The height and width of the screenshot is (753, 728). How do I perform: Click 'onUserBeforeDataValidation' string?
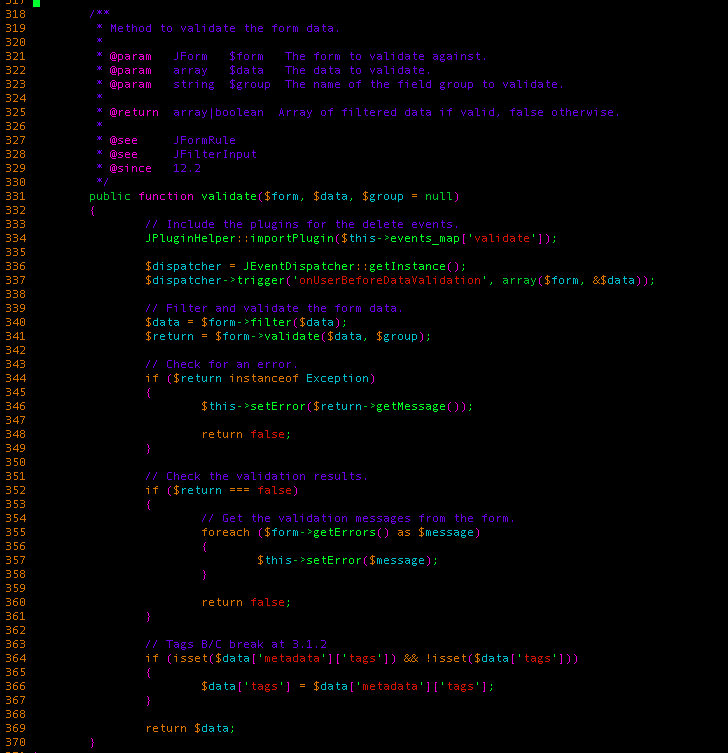(x=390, y=280)
